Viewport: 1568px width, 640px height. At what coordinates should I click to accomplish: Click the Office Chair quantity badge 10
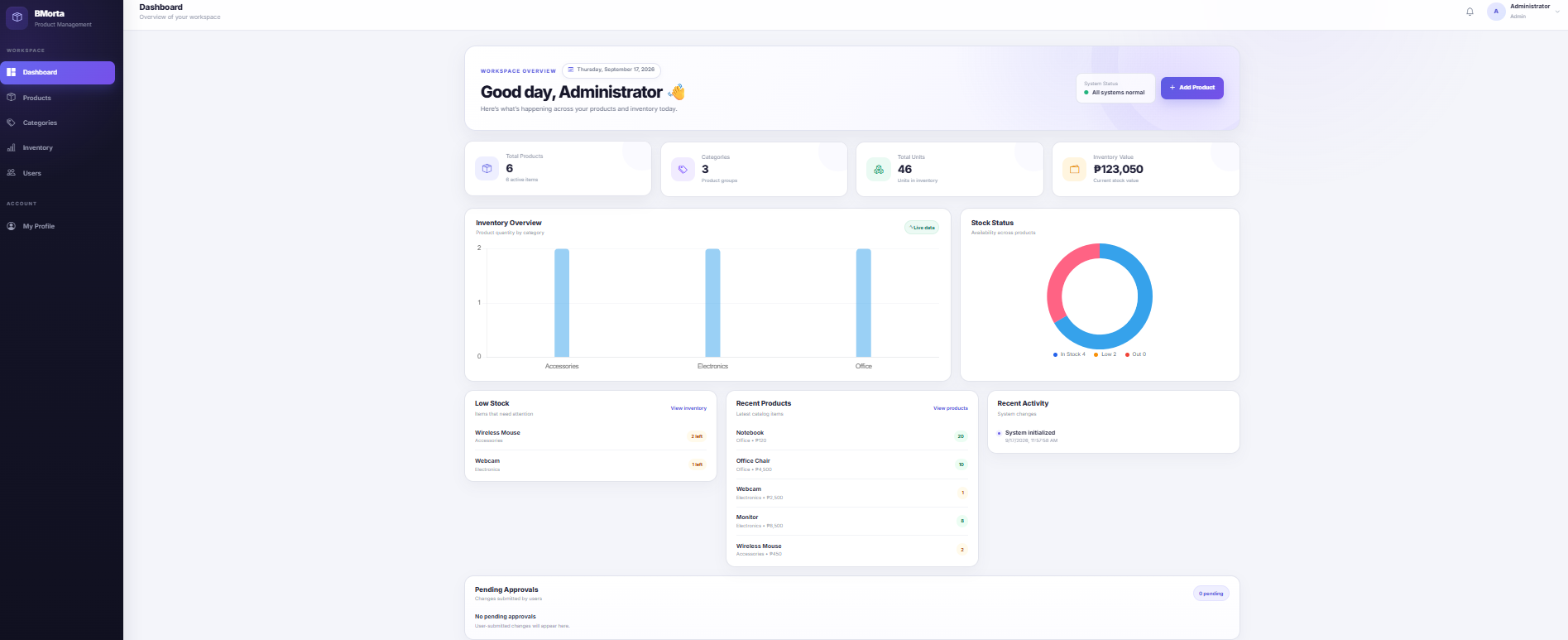tap(961, 464)
